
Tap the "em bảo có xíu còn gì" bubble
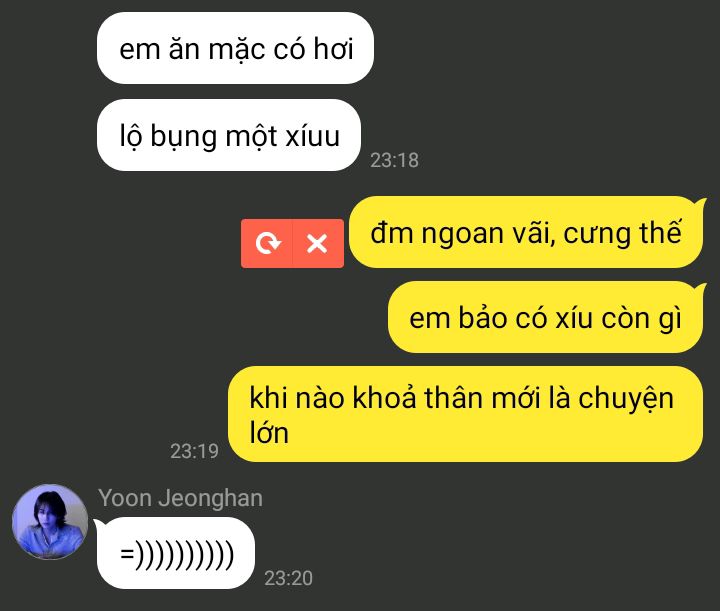pos(546,317)
